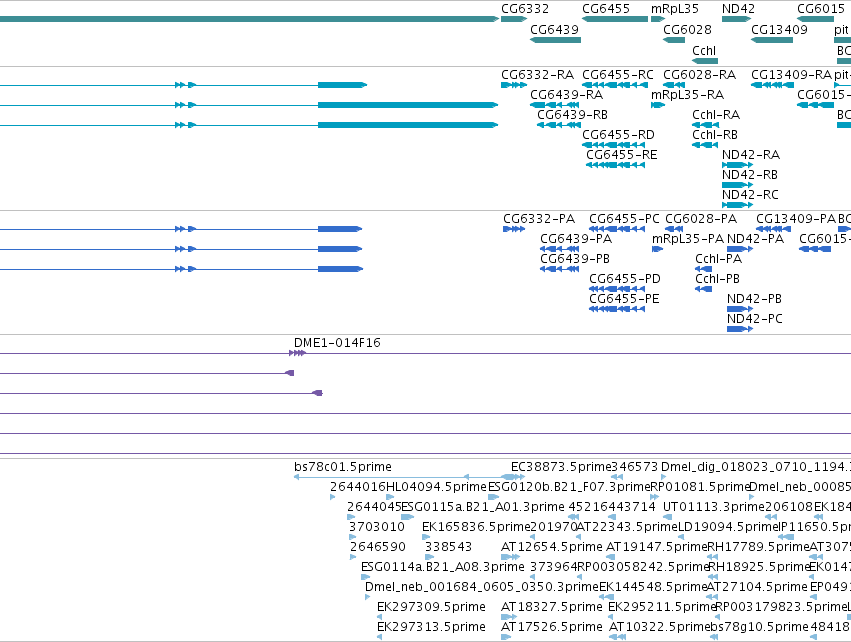Click CDS CG6455-PC glyph

point(617,229)
